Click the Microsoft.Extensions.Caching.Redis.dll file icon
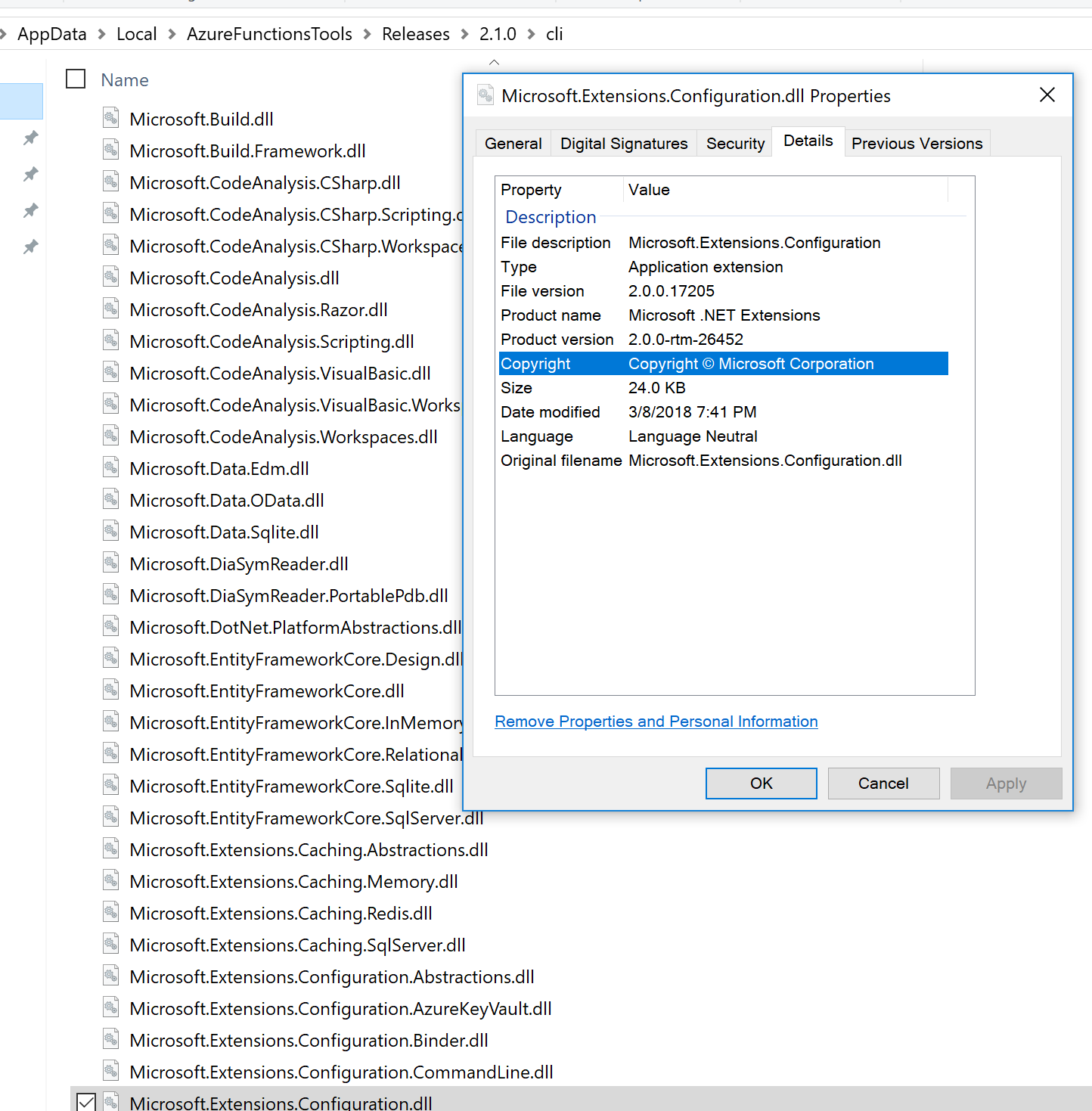The width and height of the screenshot is (1092, 1111). (111, 912)
